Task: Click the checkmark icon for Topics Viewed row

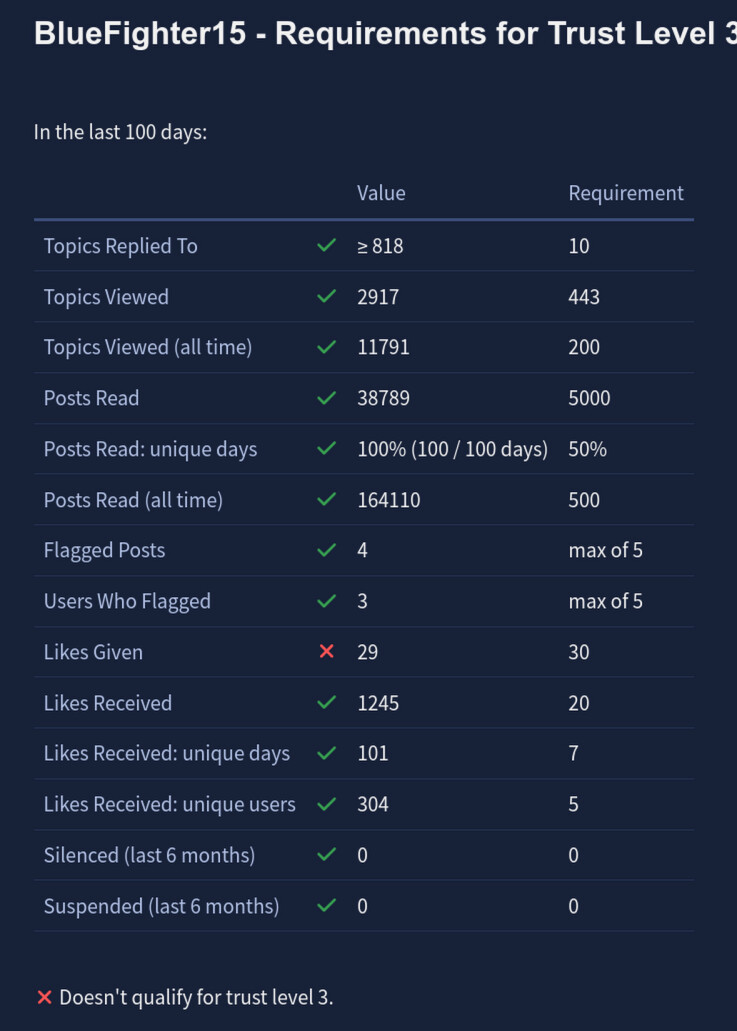Action: point(326,297)
